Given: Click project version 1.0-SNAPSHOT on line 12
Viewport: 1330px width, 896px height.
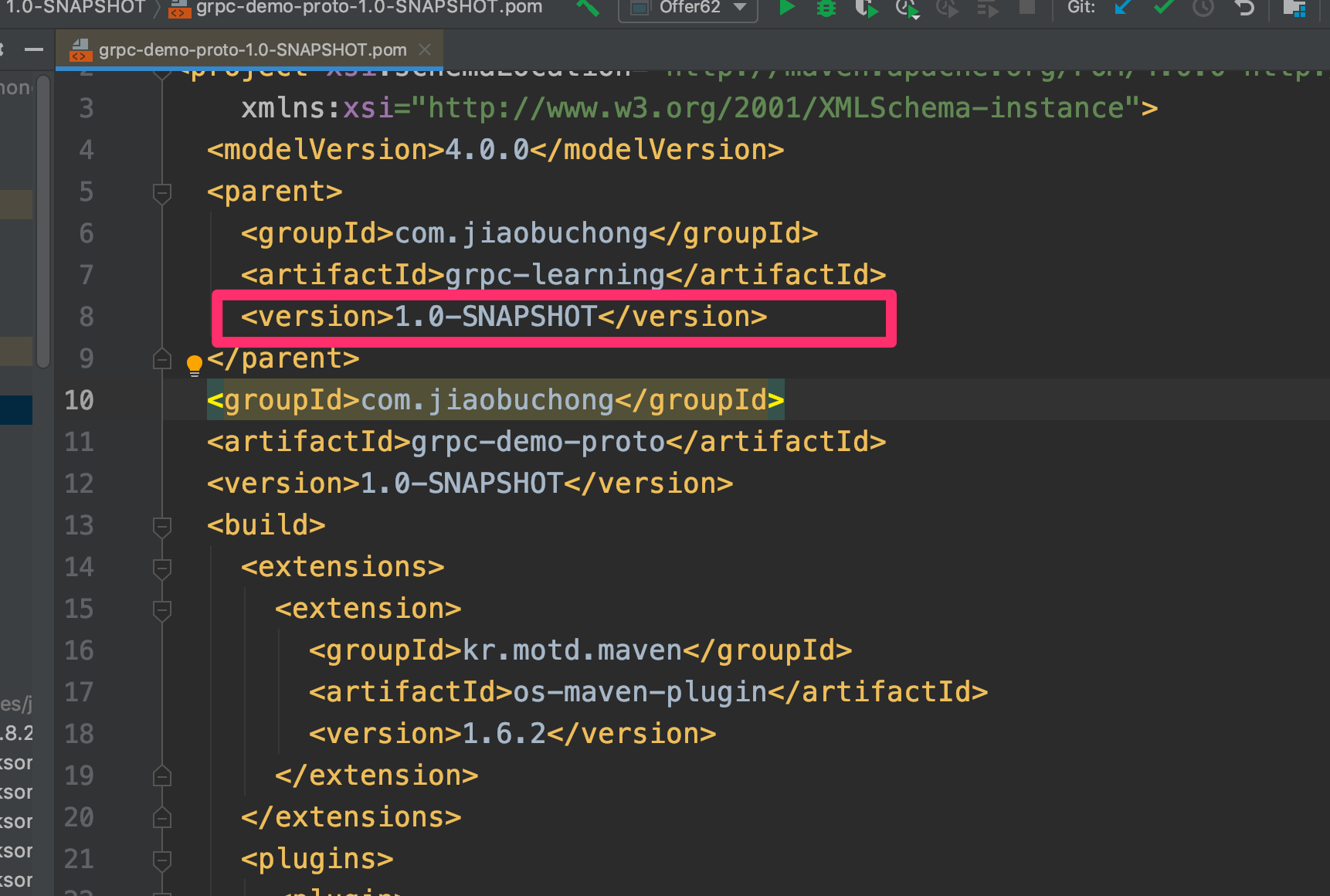Looking at the screenshot, I should [470, 484].
